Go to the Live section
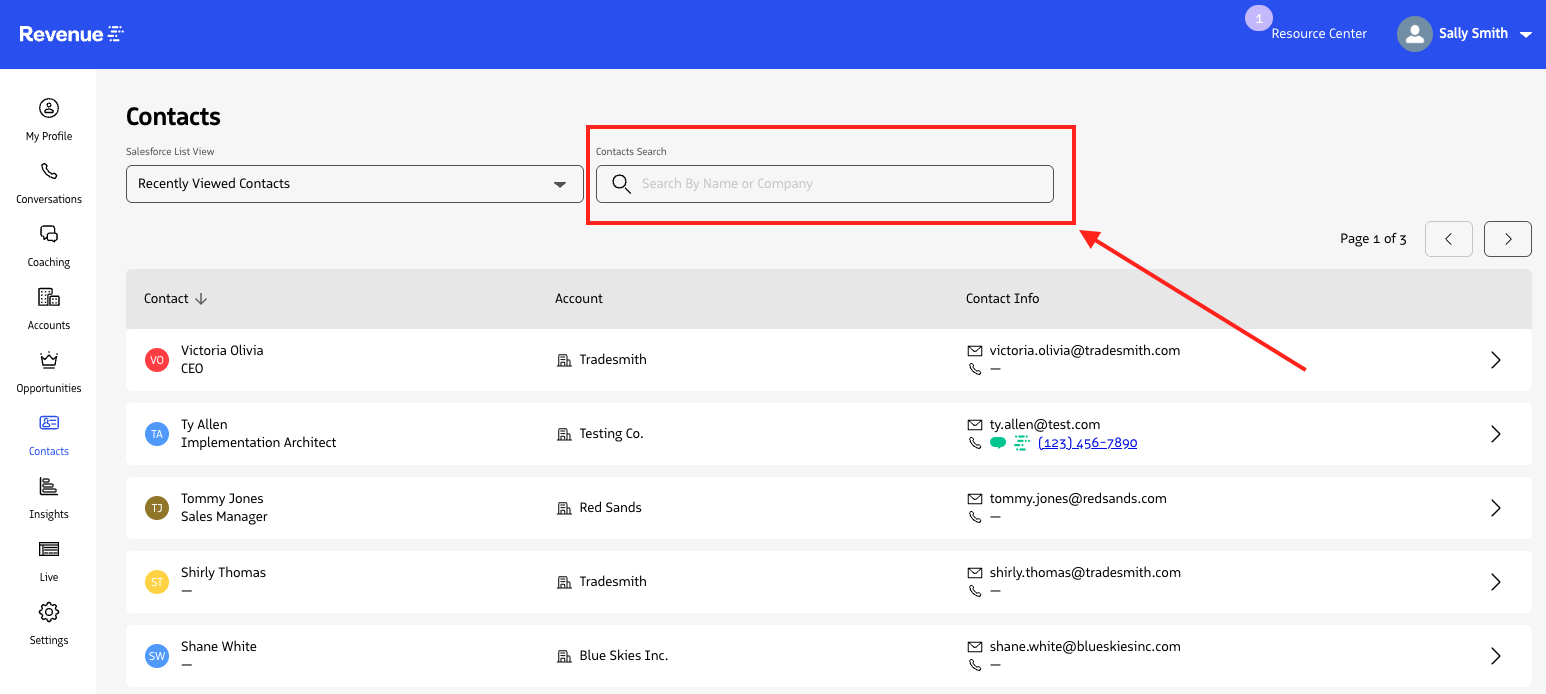This screenshot has width=1546, height=694. [x=48, y=559]
